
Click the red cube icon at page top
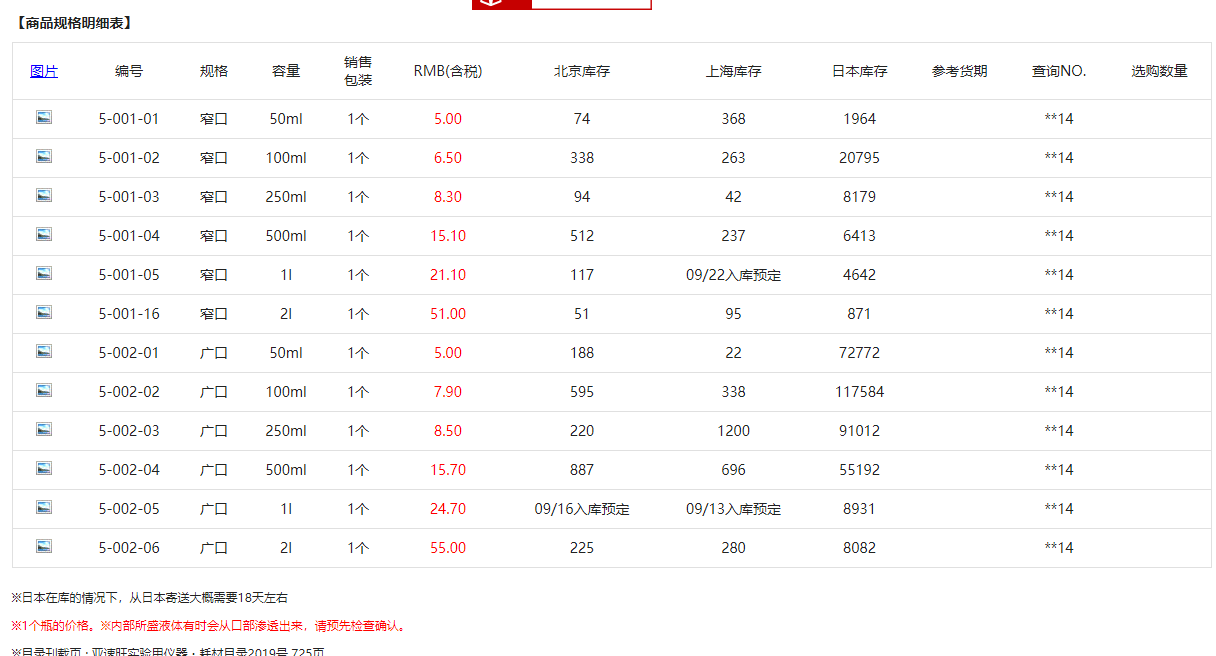(x=490, y=3)
